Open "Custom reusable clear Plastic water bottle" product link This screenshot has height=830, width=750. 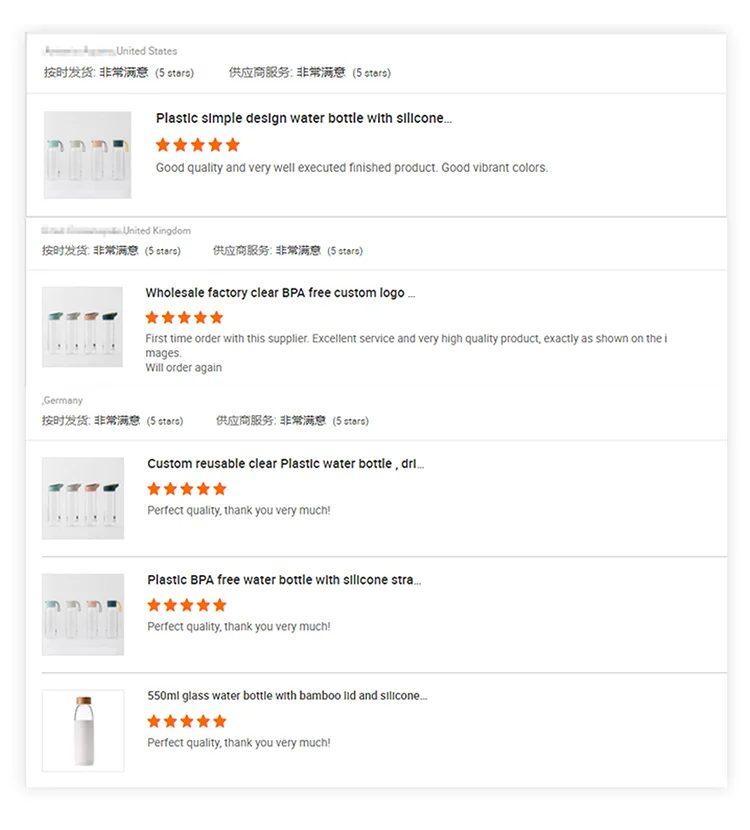(x=285, y=464)
